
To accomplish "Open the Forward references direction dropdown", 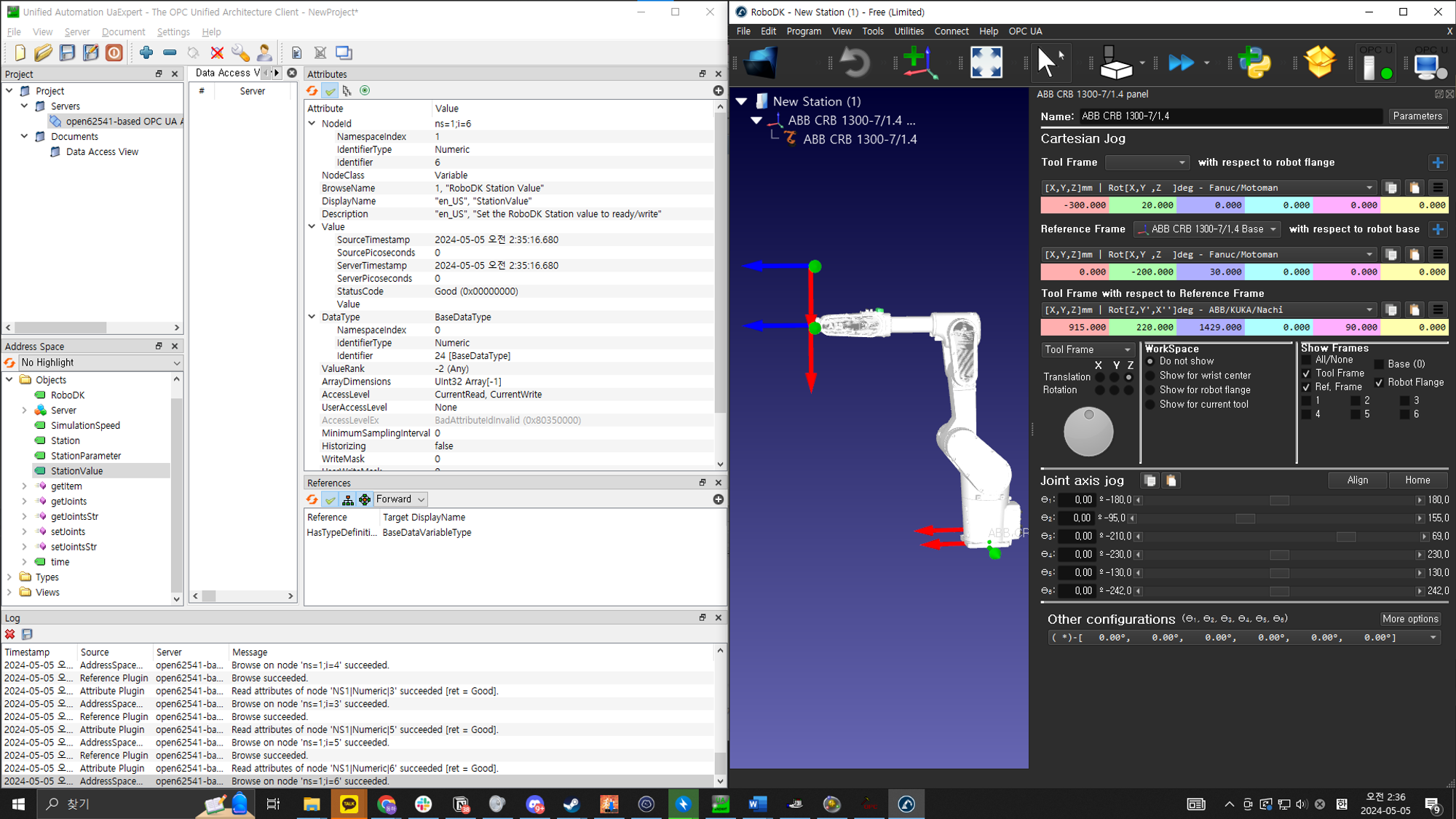I will pos(400,499).
